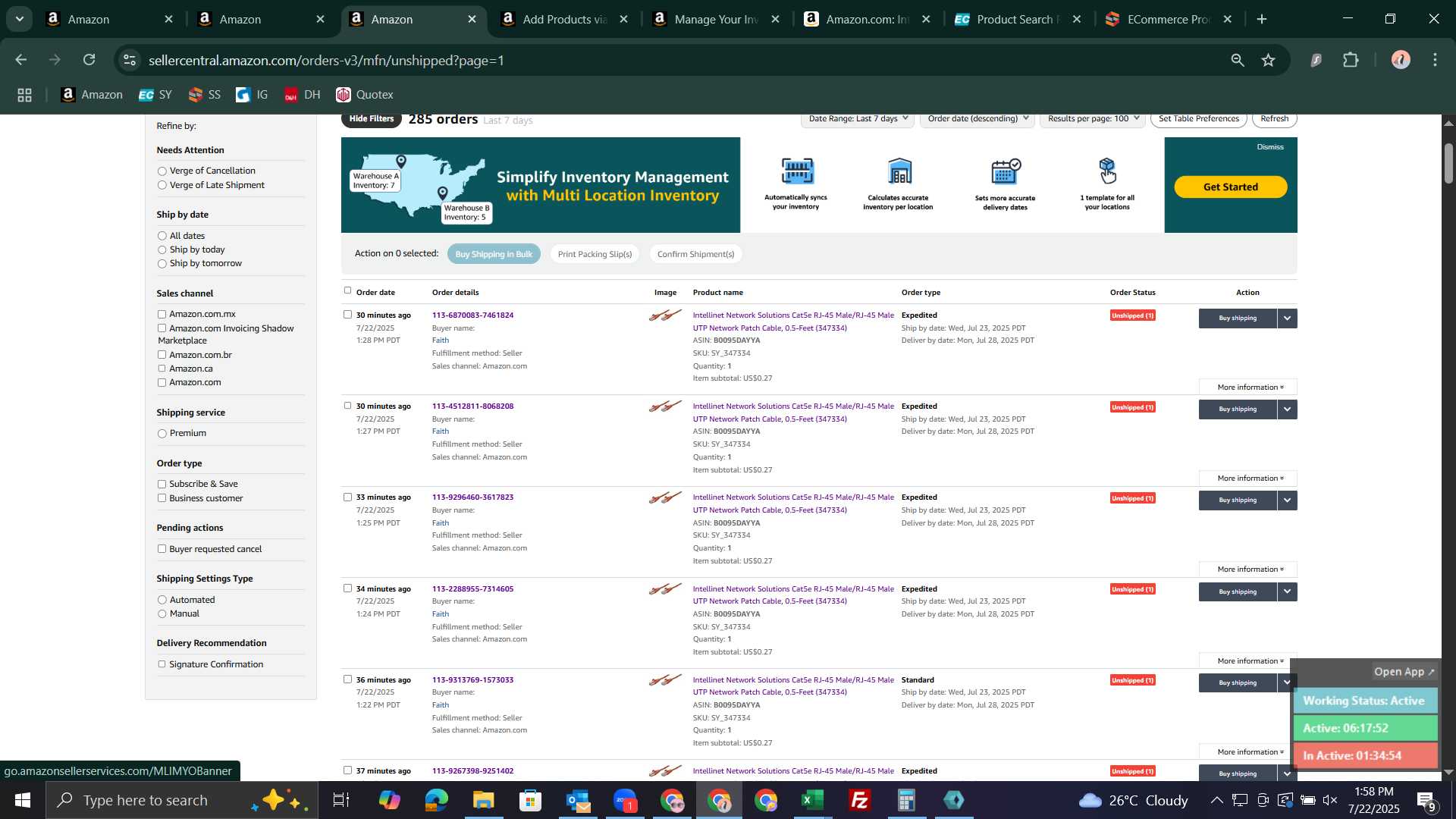Open the IG bookmark

coord(253,95)
